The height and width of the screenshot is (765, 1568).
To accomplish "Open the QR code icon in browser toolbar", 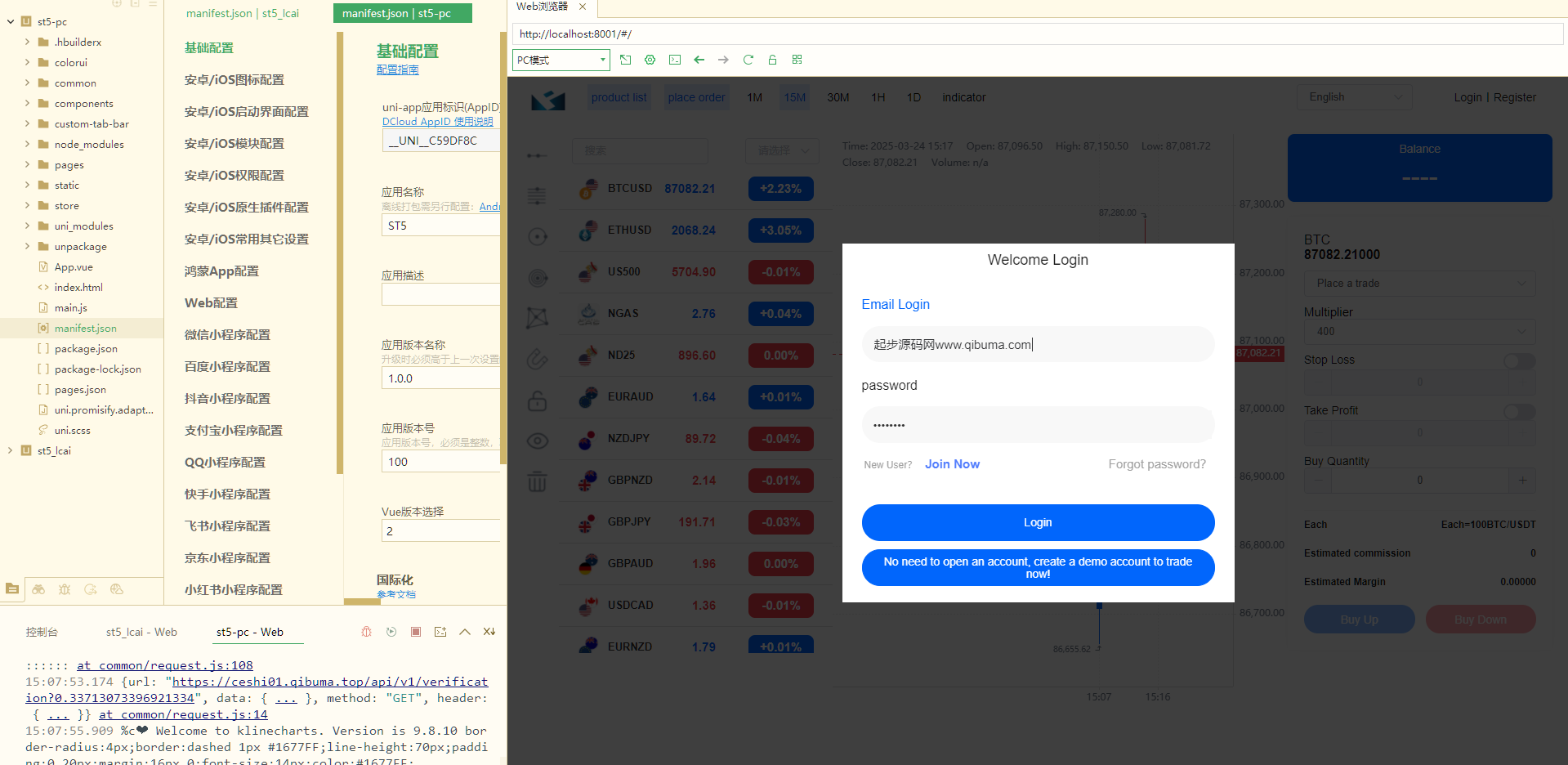I will (x=797, y=60).
